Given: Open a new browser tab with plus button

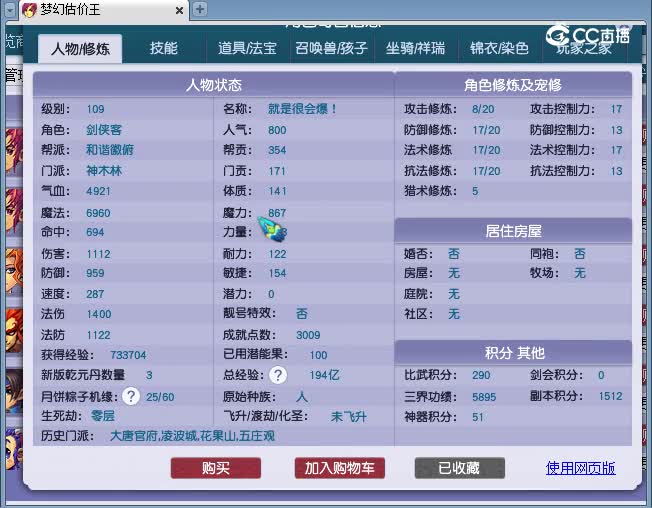Looking at the screenshot, I should [200, 9].
